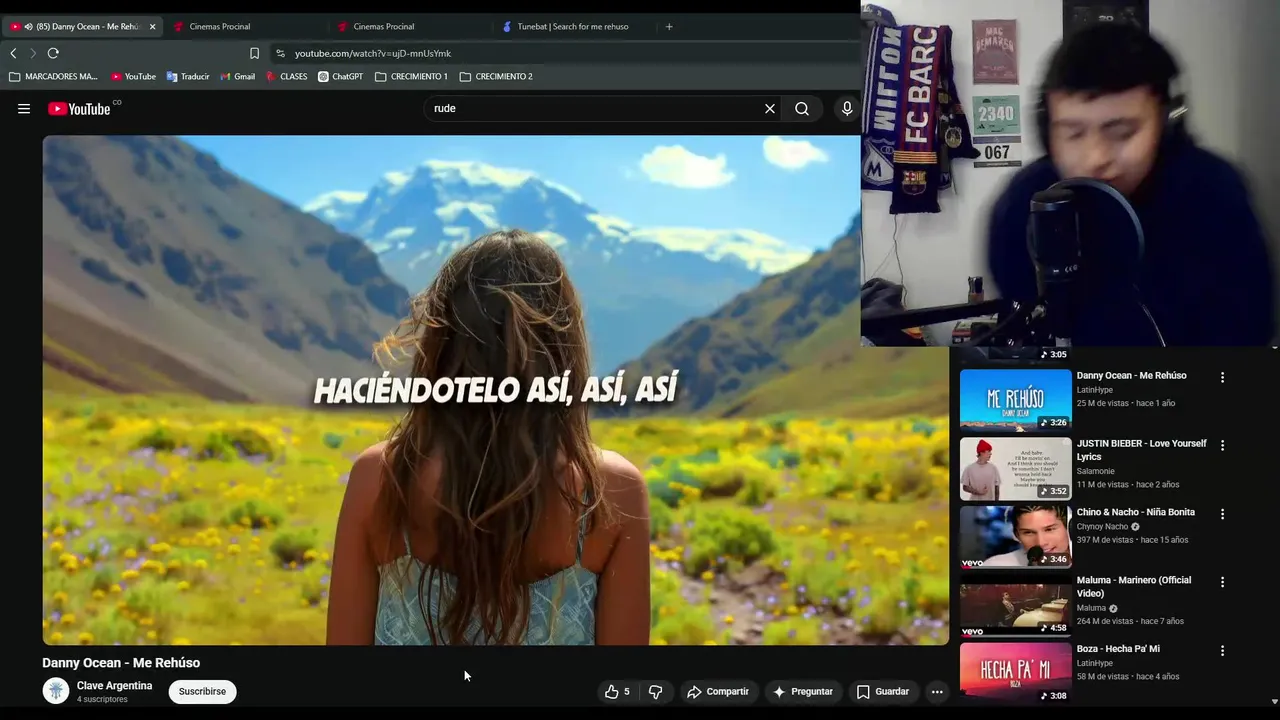Run search with the magnifier button
This screenshot has width=1280, height=720.
(802, 109)
